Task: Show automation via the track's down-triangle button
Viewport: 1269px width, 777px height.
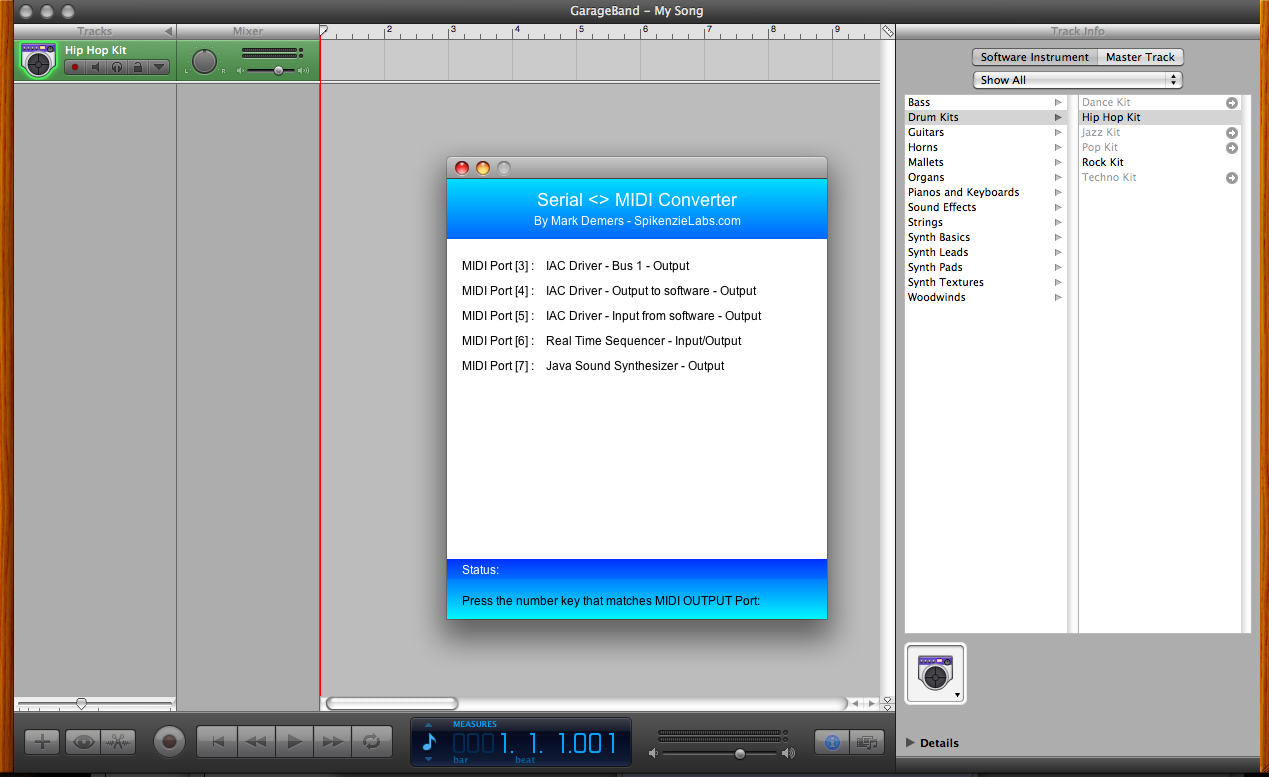Action: [160, 67]
